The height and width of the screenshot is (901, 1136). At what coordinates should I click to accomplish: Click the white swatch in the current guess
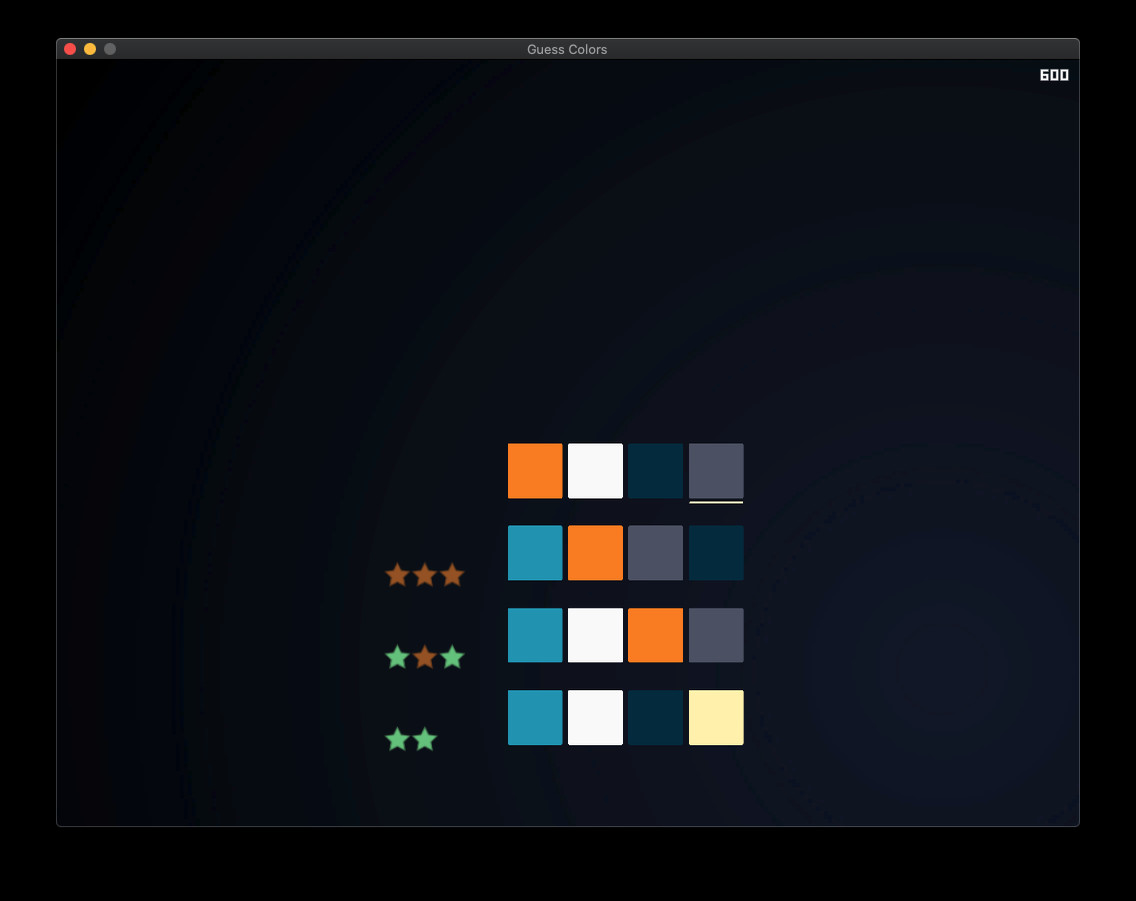coord(595,470)
